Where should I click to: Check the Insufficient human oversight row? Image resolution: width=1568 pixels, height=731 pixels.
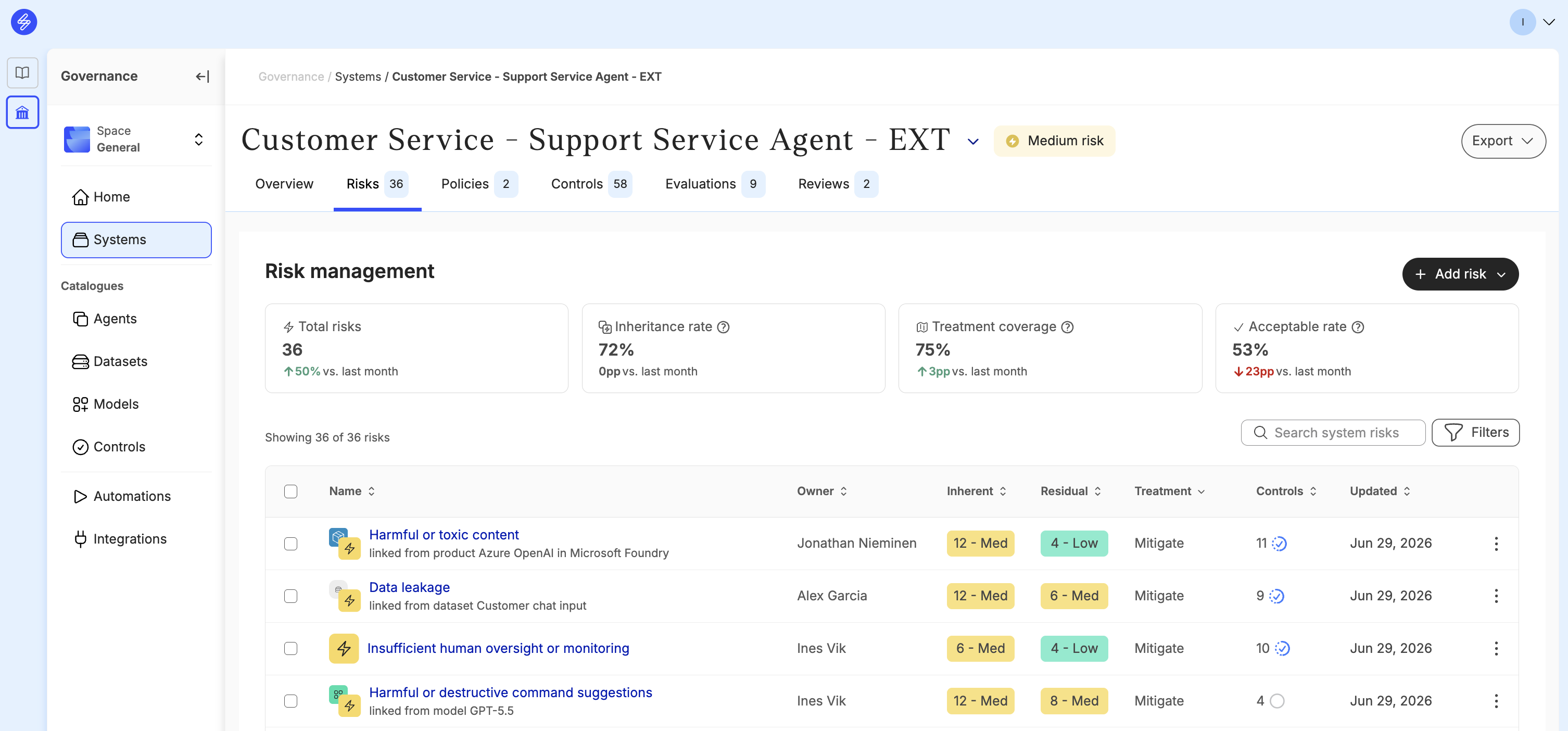click(290, 648)
